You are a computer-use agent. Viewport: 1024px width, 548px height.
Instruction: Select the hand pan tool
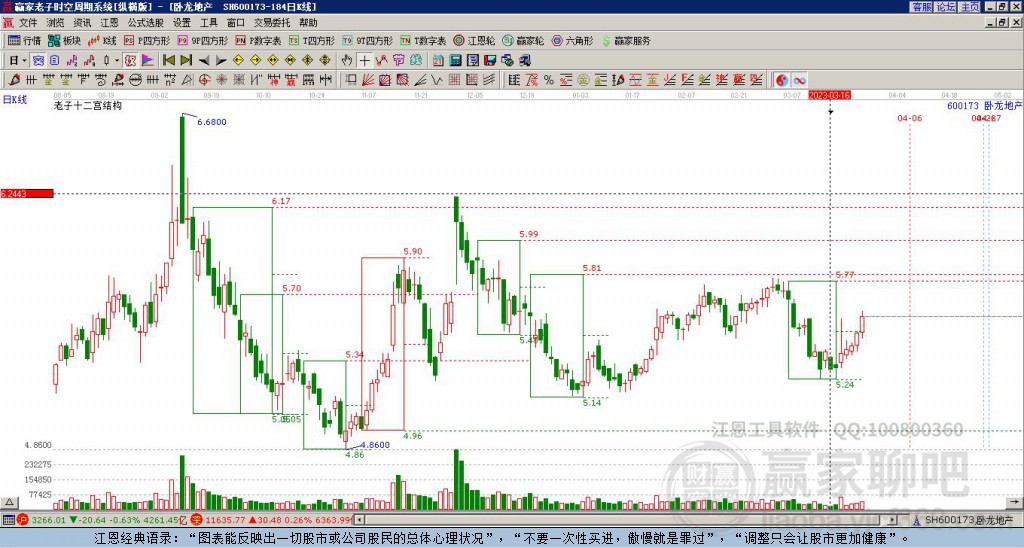(347, 60)
